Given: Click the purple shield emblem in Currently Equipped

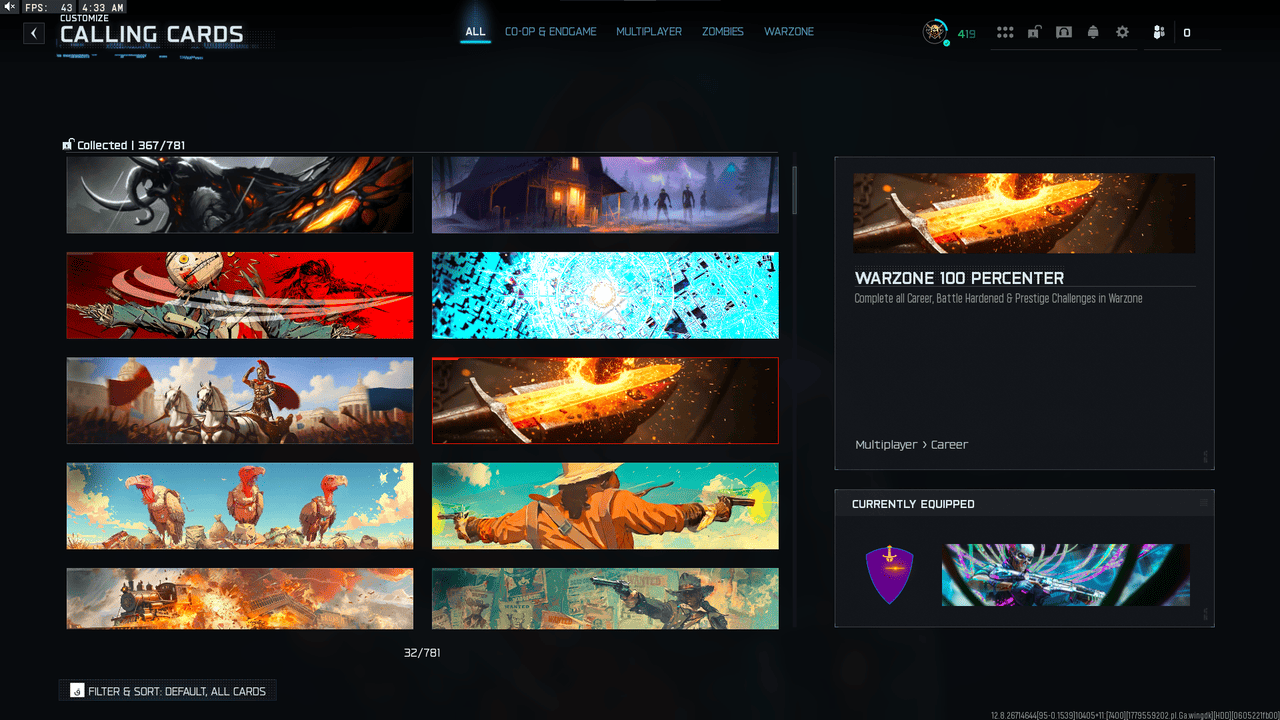Looking at the screenshot, I should tap(889, 575).
